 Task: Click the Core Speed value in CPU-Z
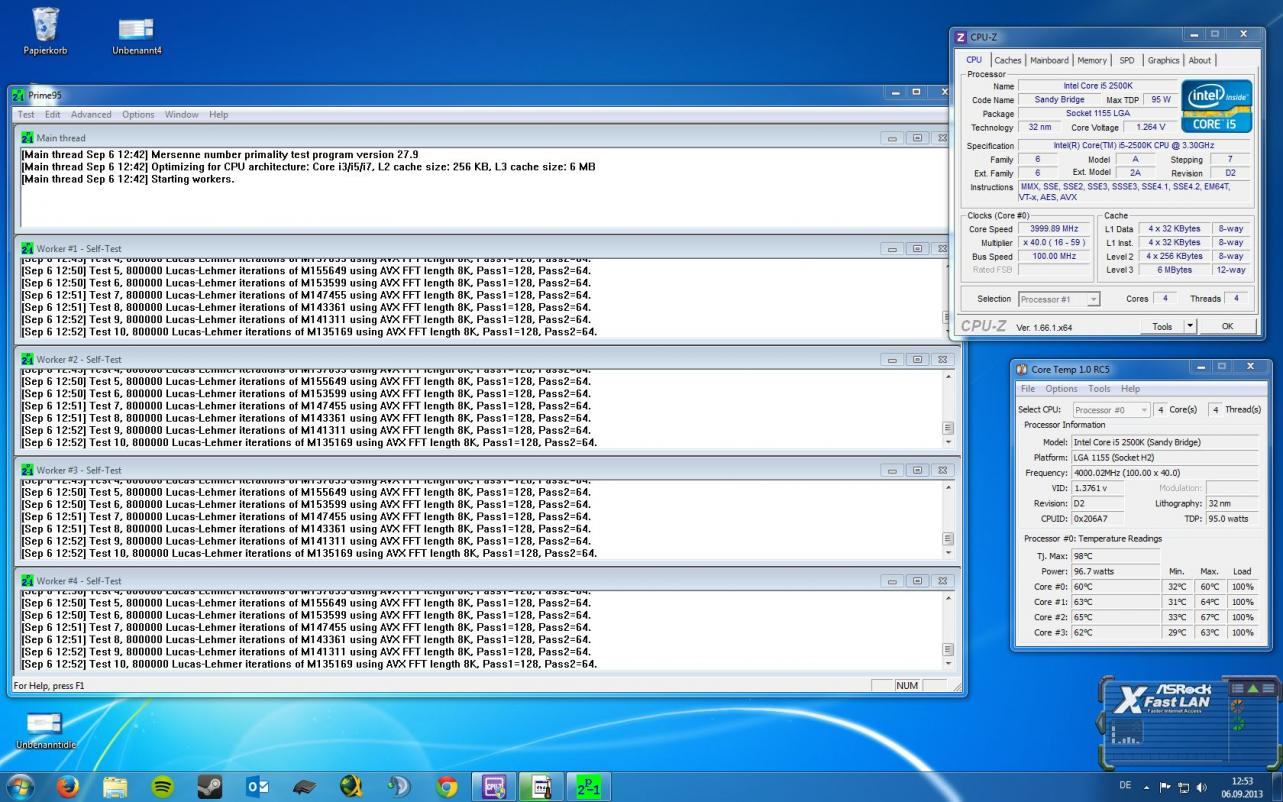pyautogui.click(x=1054, y=229)
